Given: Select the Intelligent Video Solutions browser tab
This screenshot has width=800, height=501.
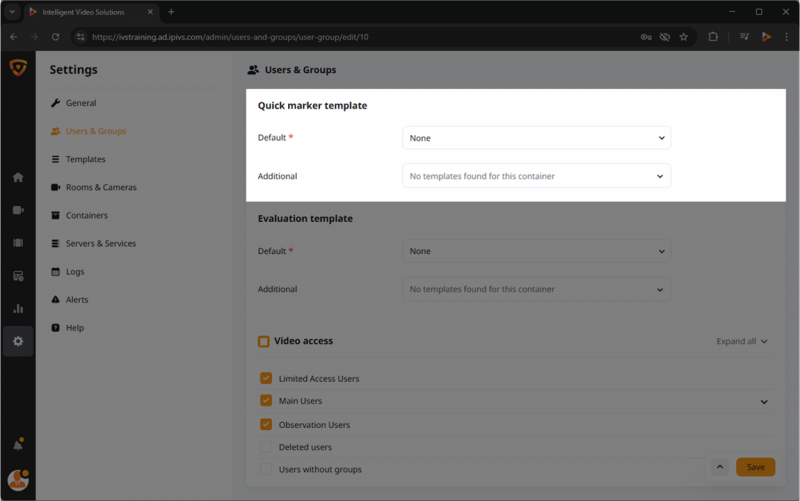Looking at the screenshot, I should click(91, 12).
